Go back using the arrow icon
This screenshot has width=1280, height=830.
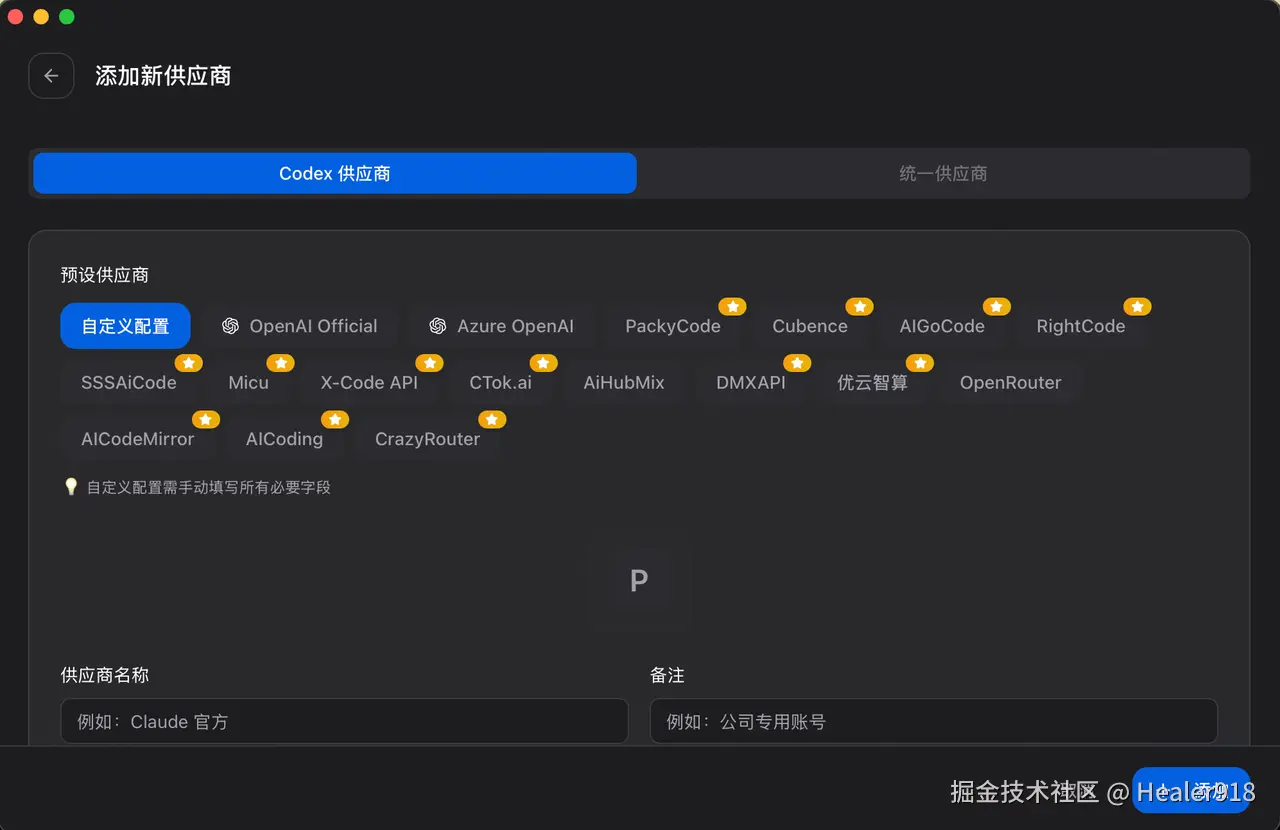point(51,76)
